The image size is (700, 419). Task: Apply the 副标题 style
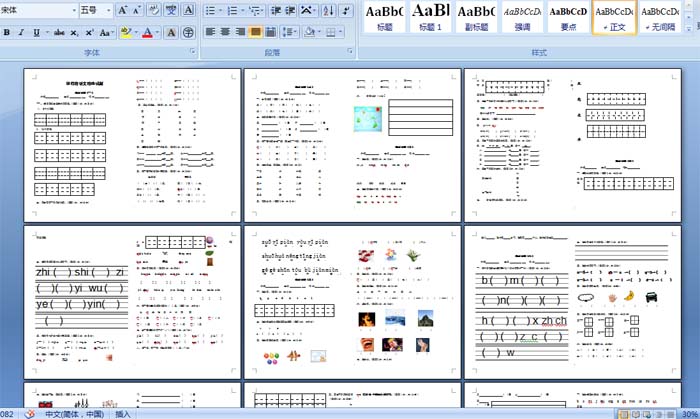(x=476, y=17)
